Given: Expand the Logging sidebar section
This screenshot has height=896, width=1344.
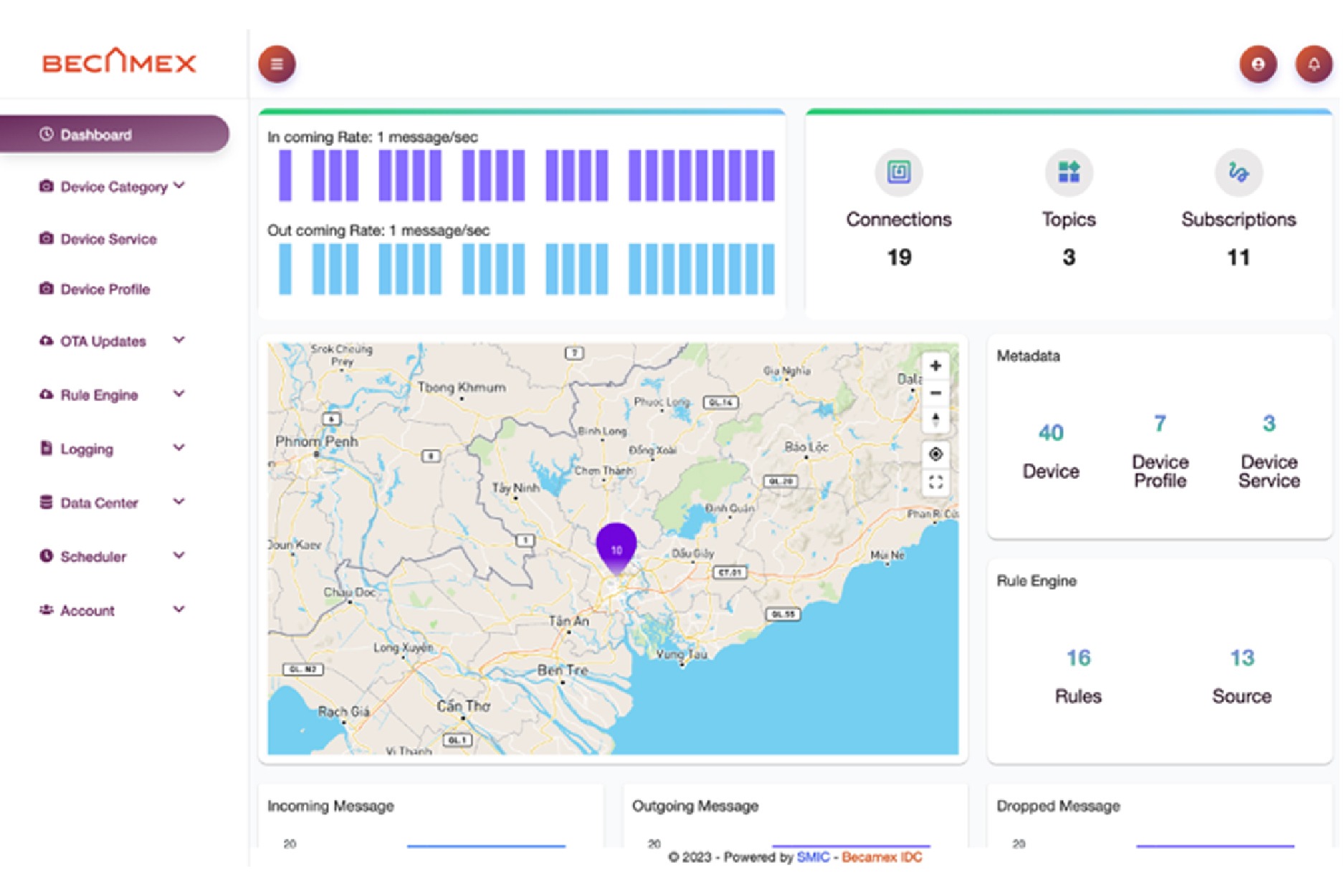Looking at the screenshot, I should click(x=178, y=448).
